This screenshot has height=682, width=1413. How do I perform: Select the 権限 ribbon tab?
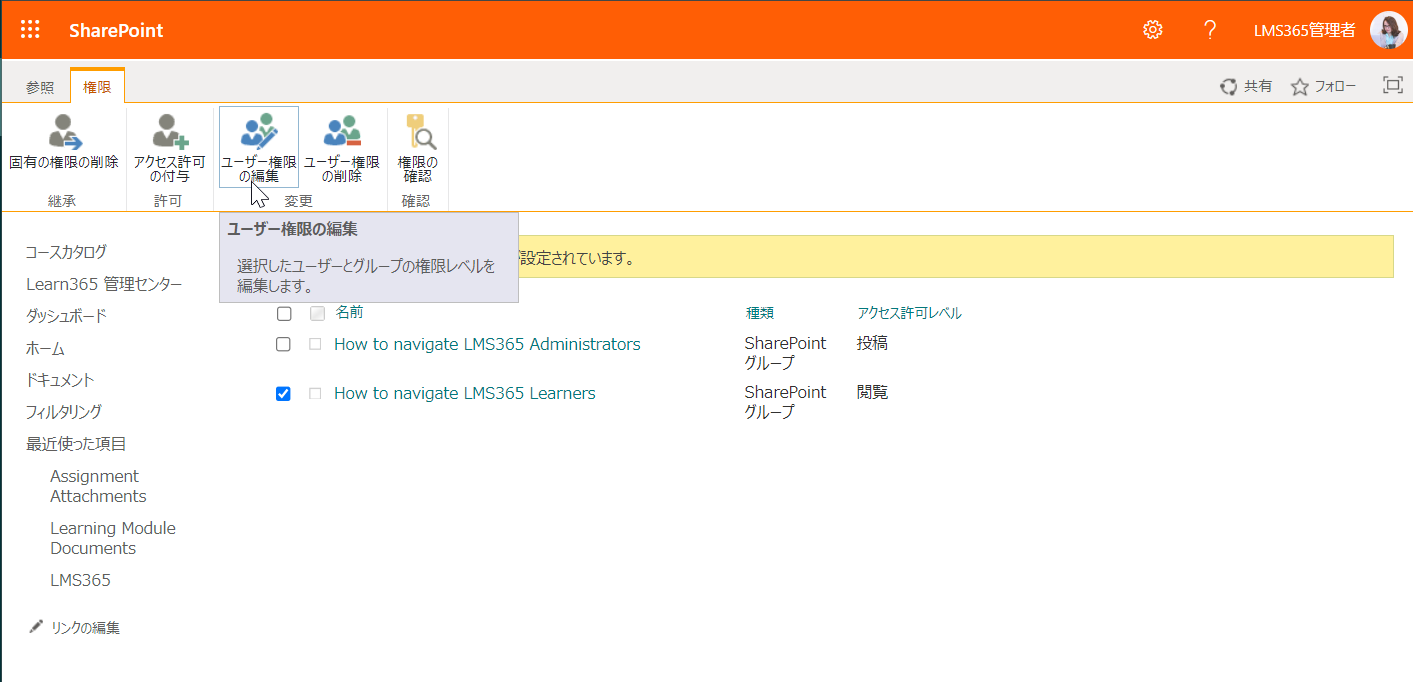point(97,87)
